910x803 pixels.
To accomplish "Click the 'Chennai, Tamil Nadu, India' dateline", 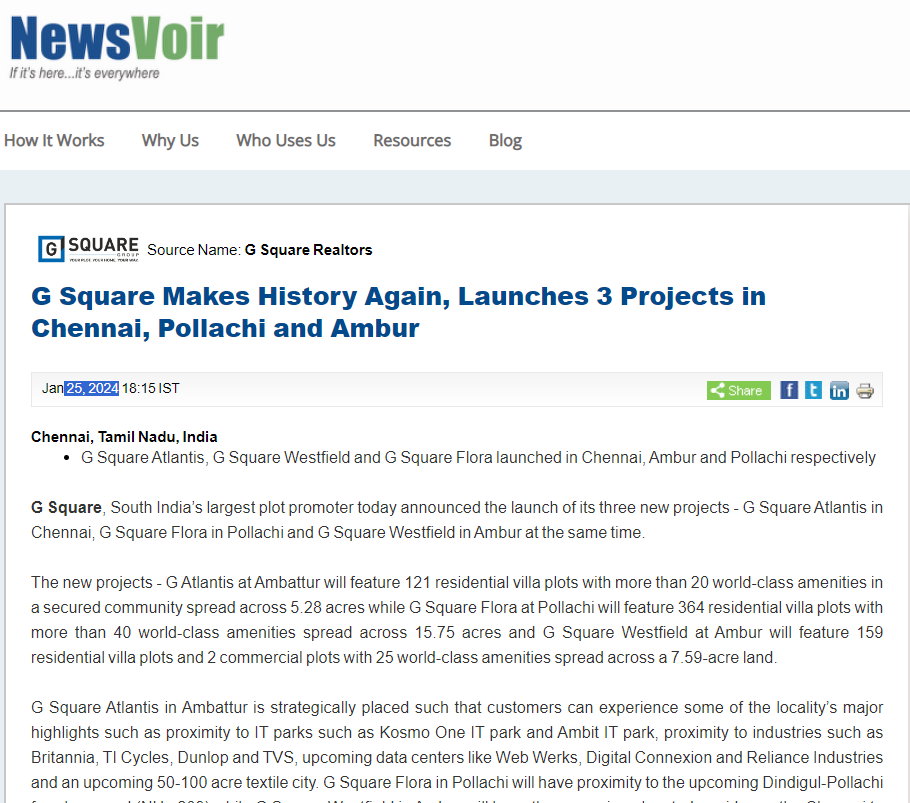I will click(x=124, y=436).
